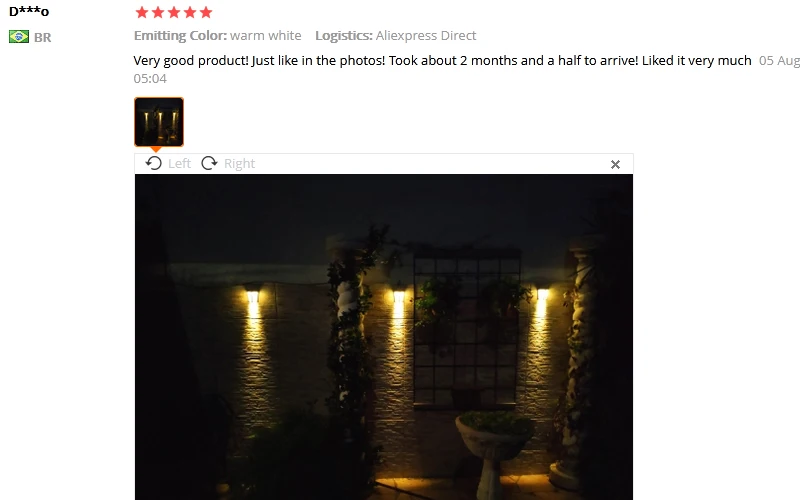Click the BR country code
Screen dimensions: 800x500
click(x=43, y=38)
